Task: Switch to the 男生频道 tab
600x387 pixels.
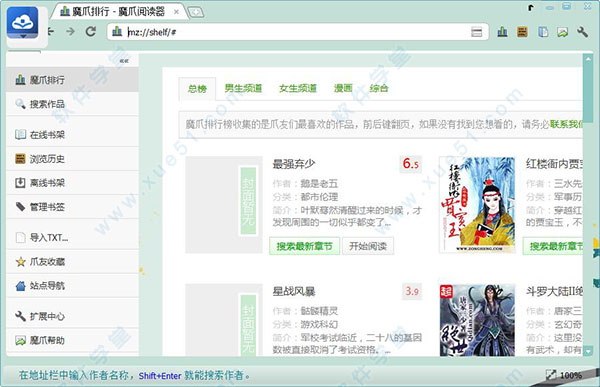Action: (243, 88)
